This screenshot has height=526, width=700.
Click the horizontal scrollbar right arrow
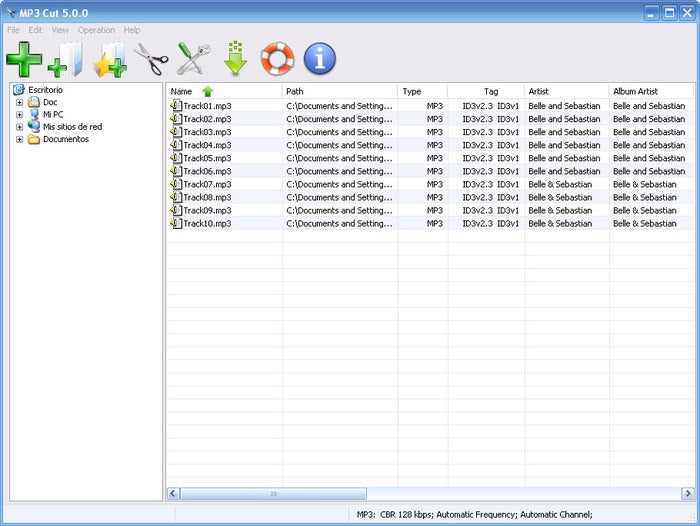point(688,494)
